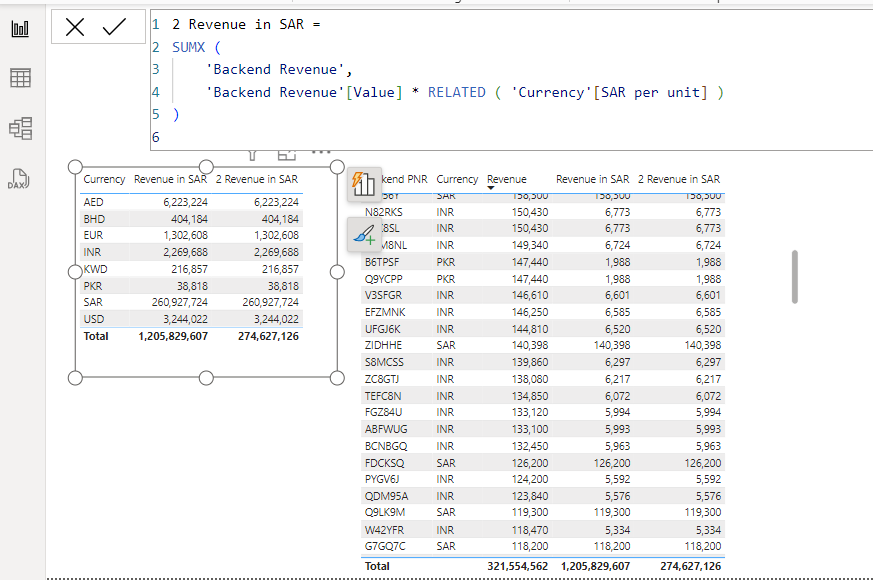The width and height of the screenshot is (873, 580).
Task: Sort by 'Revenue in SAR' header in right table
Action: [592, 179]
